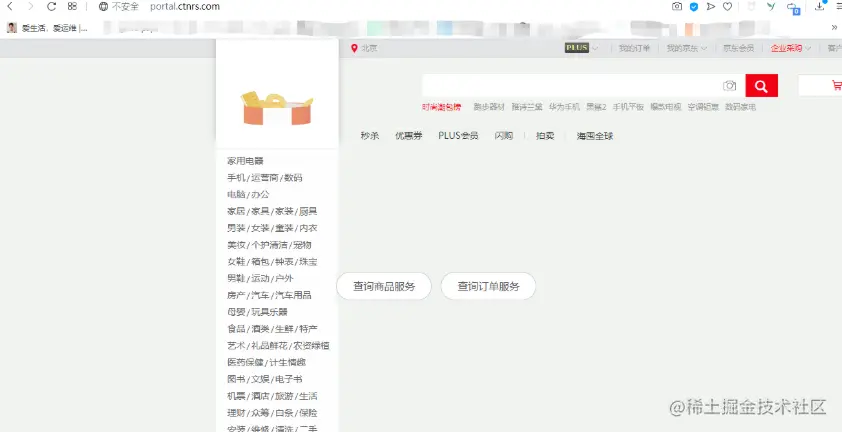
Task: Click hot search term 手机平板
Action: 628,107
